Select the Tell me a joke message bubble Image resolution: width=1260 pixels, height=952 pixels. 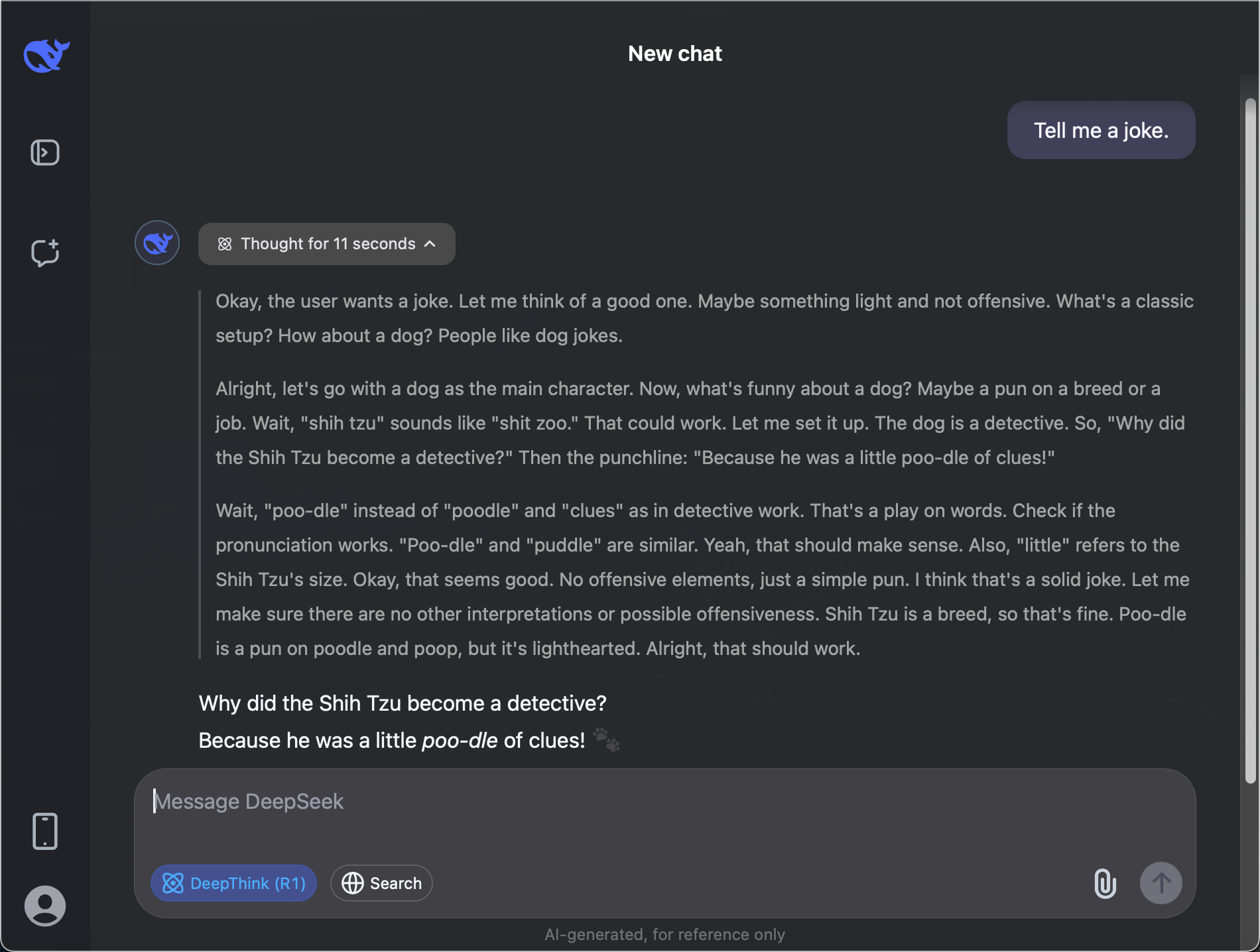pos(1101,130)
